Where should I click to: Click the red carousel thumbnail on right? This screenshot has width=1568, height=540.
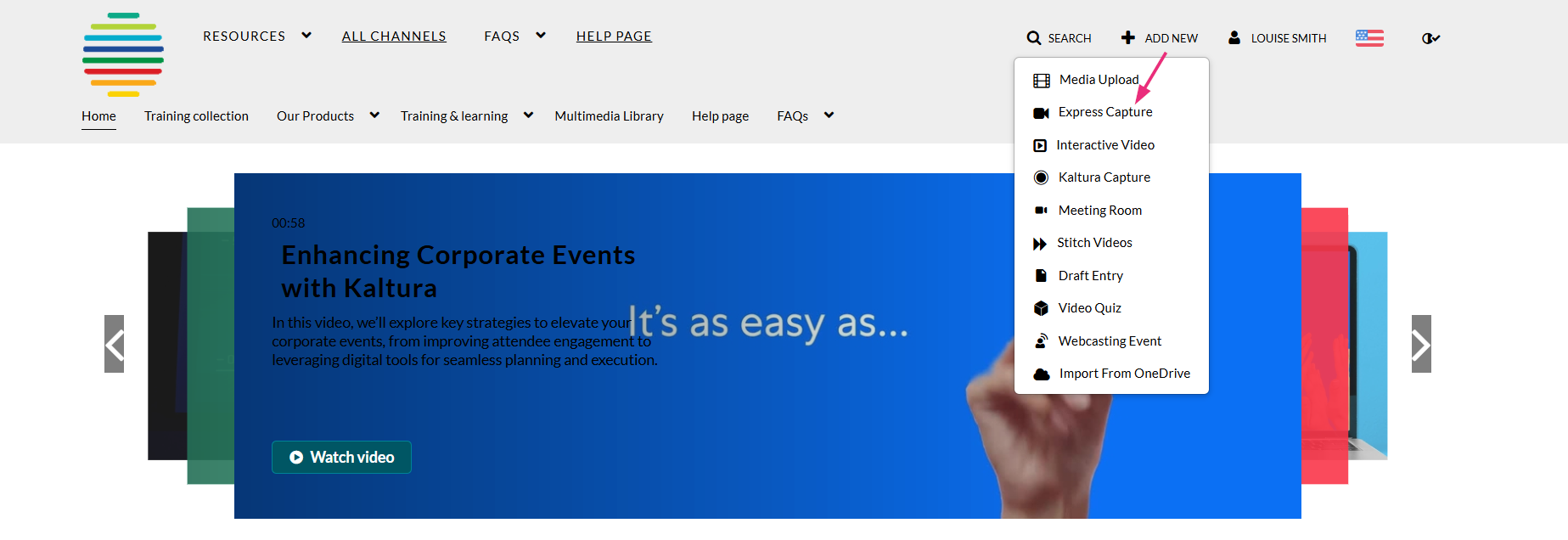pyautogui.click(x=1324, y=346)
